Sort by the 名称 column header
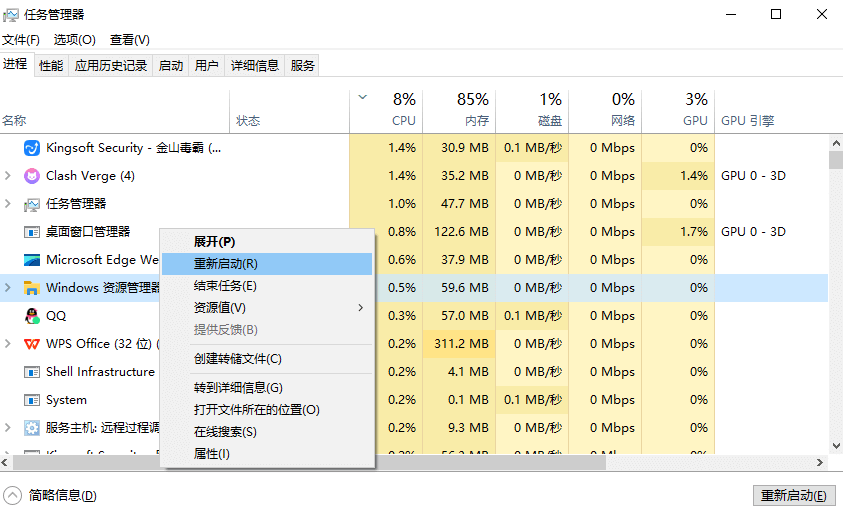Viewport: 843px width, 515px height. pyautogui.click(x=115, y=112)
